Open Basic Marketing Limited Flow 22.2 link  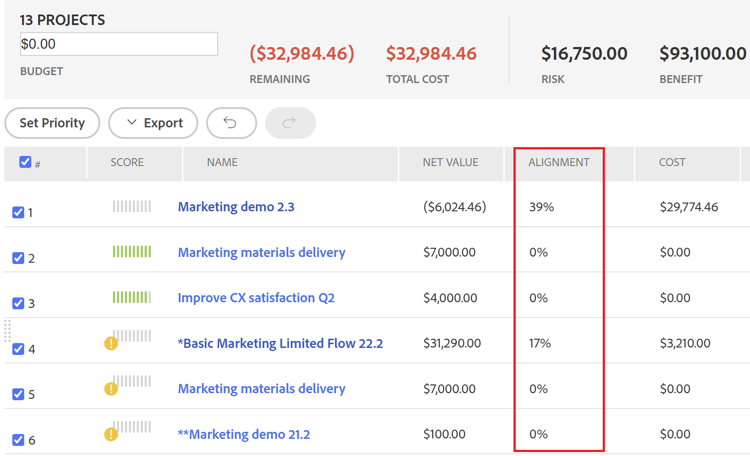coord(280,343)
